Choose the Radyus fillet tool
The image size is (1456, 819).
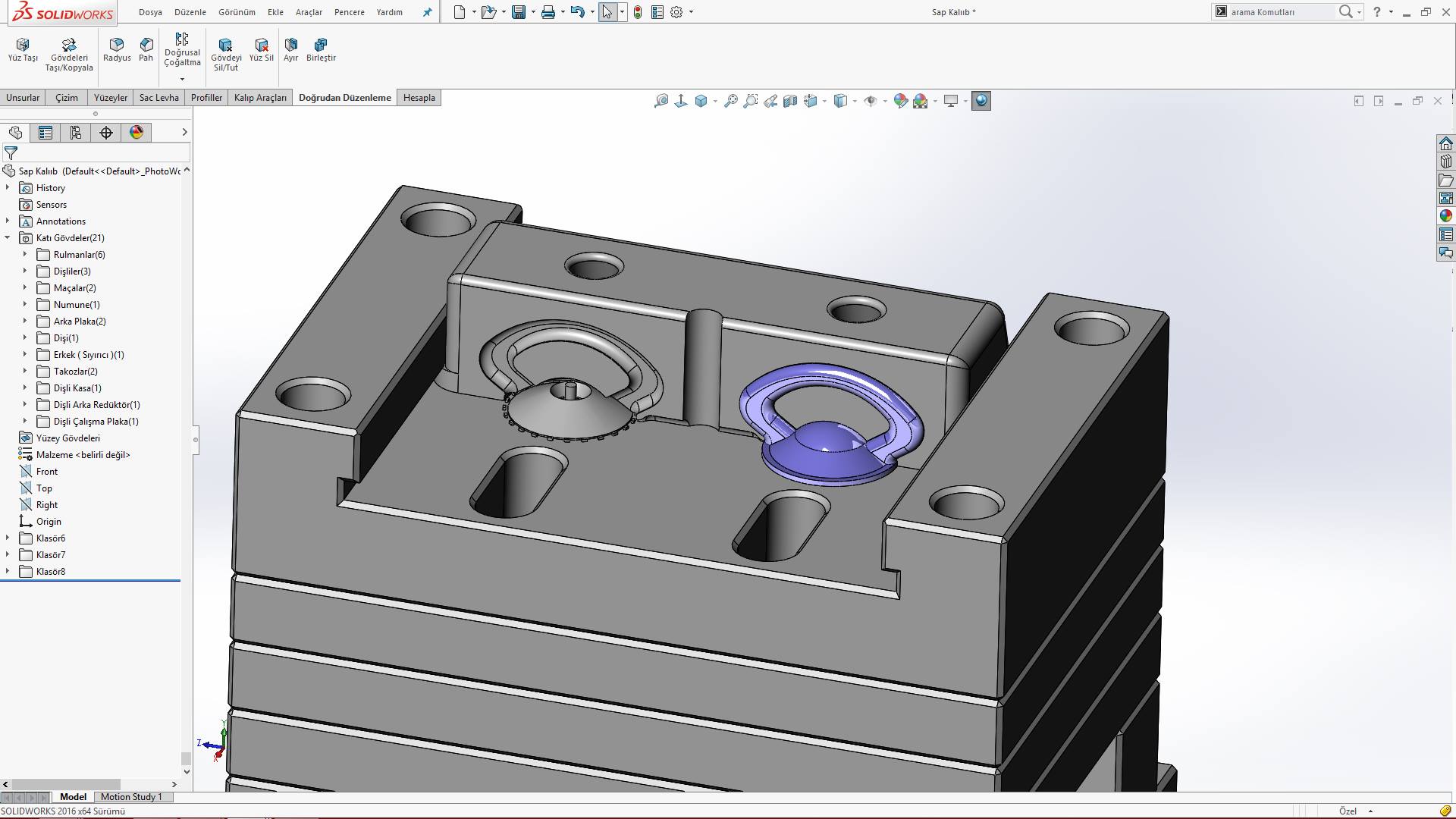tap(117, 50)
